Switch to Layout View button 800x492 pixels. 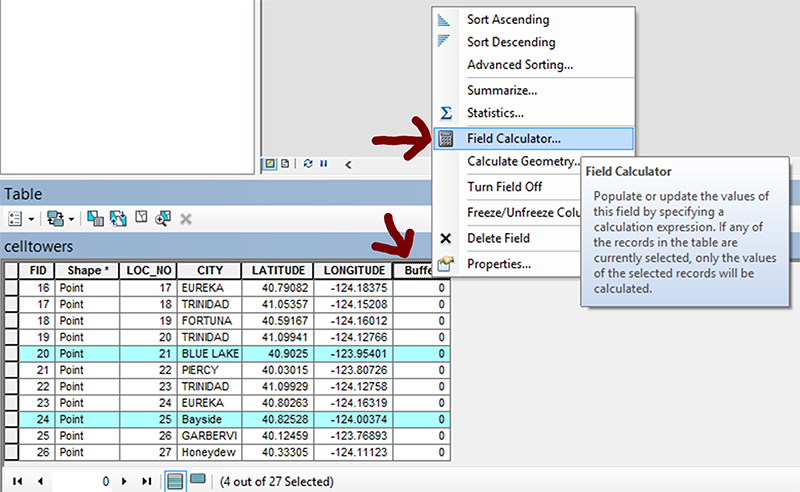285,163
